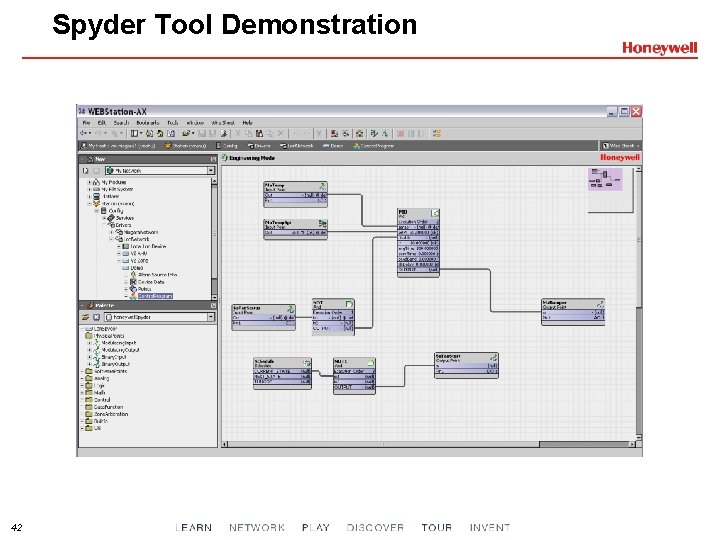Click the home toolbar icon
The height and width of the screenshot is (540, 720).
160,134
